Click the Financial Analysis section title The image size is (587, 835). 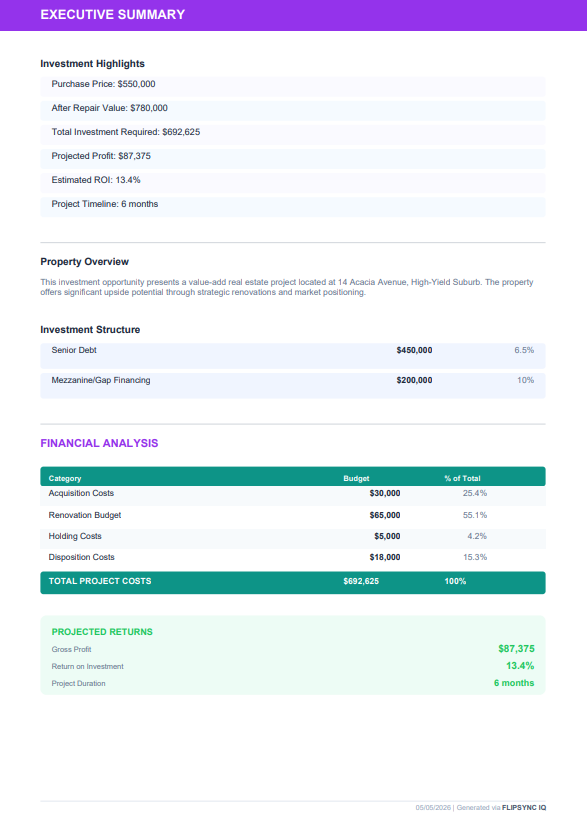[x=99, y=443]
